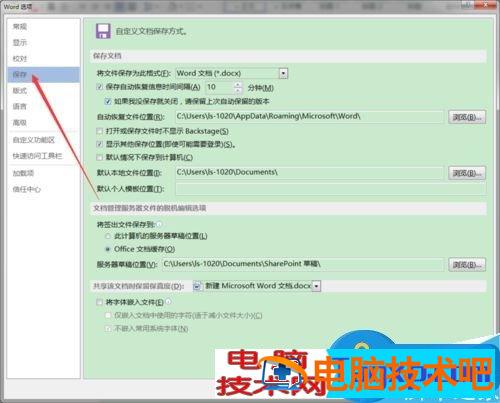Enable 默认情况下保存到计算机 checkbox
Image resolution: width=500 pixels, height=403 pixels.
pyautogui.click(x=99, y=157)
